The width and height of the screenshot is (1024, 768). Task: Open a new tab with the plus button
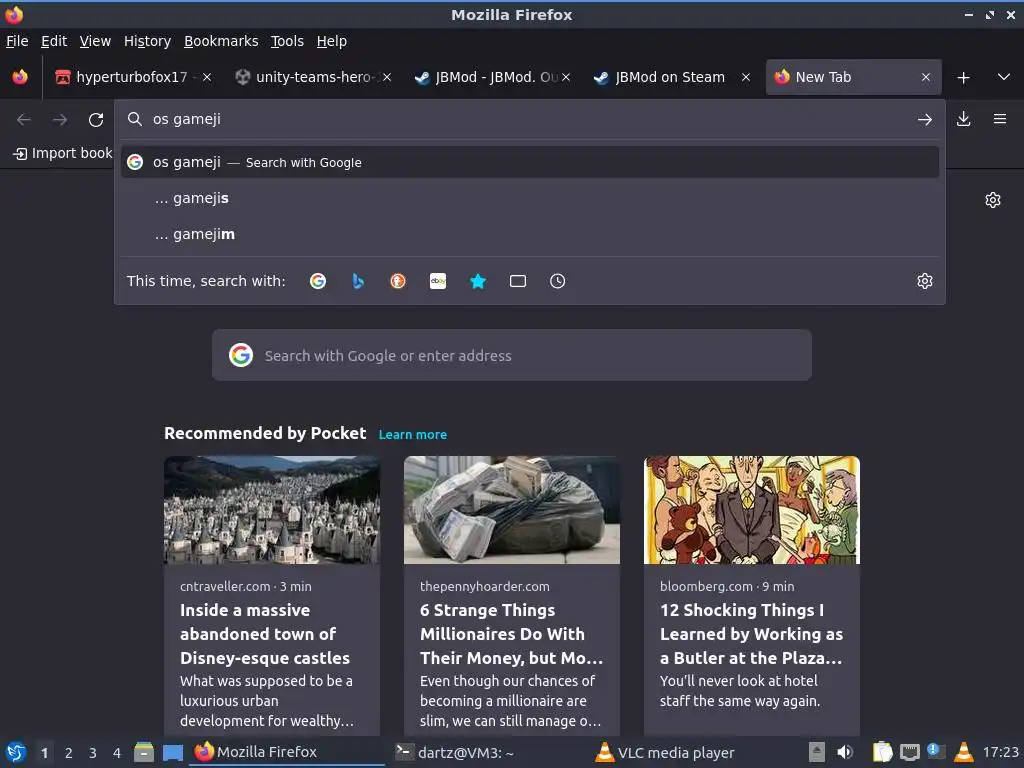pyautogui.click(x=963, y=78)
